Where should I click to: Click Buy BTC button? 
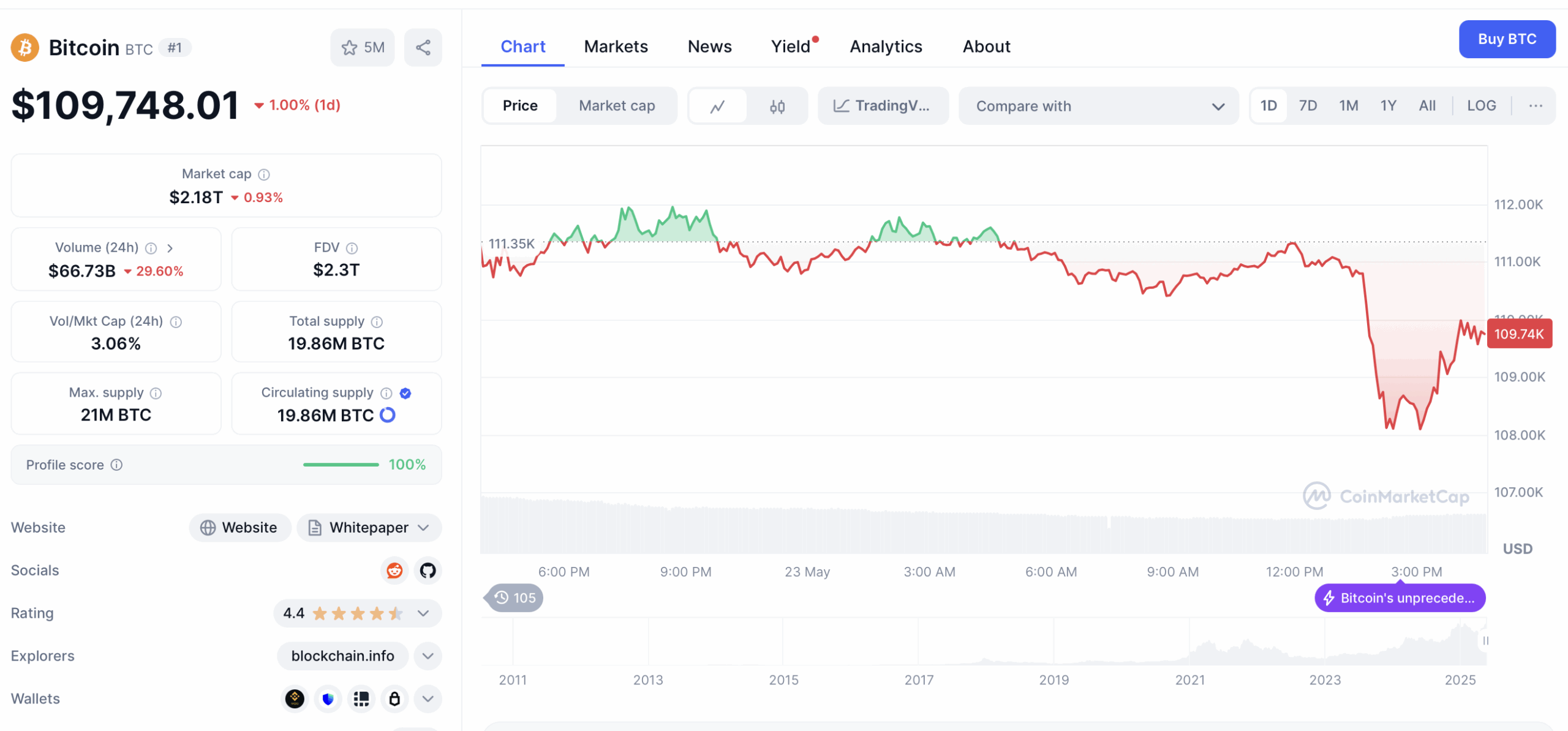pos(1507,39)
